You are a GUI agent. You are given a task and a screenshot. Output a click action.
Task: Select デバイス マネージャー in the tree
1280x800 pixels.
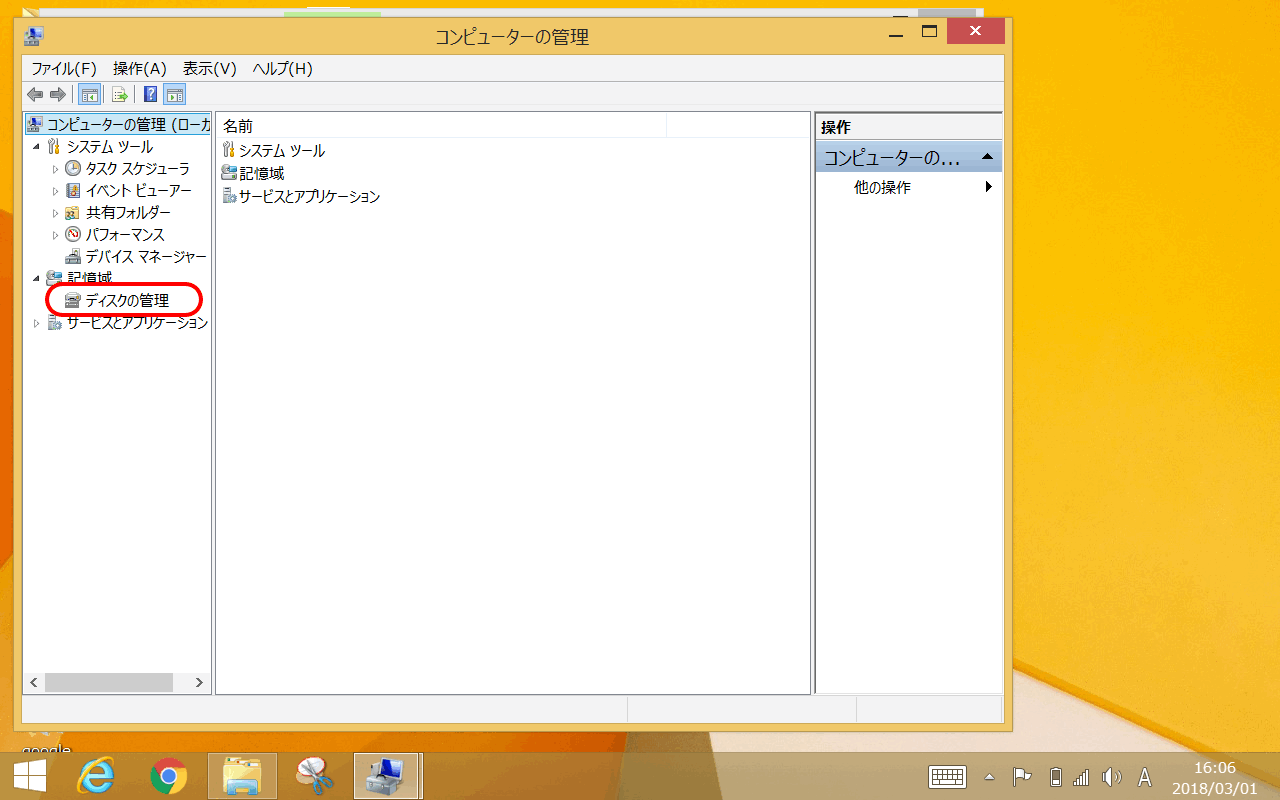pyautogui.click(x=145, y=256)
